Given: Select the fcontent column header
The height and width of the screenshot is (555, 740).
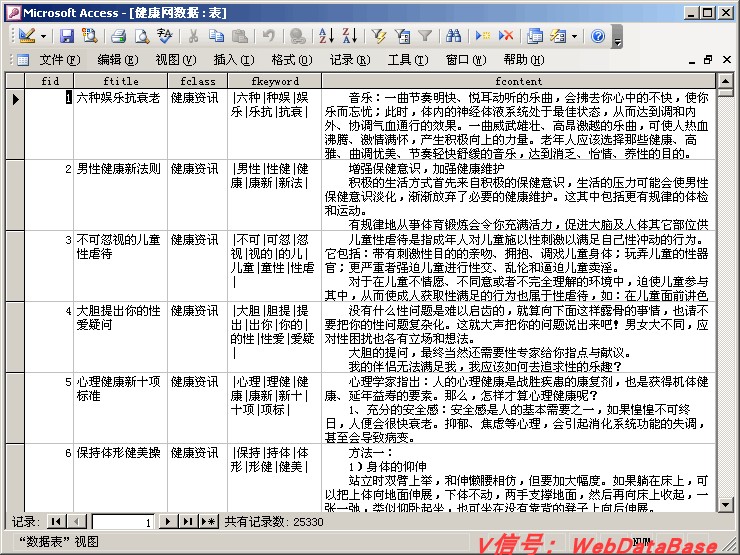Looking at the screenshot, I should [519, 81].
